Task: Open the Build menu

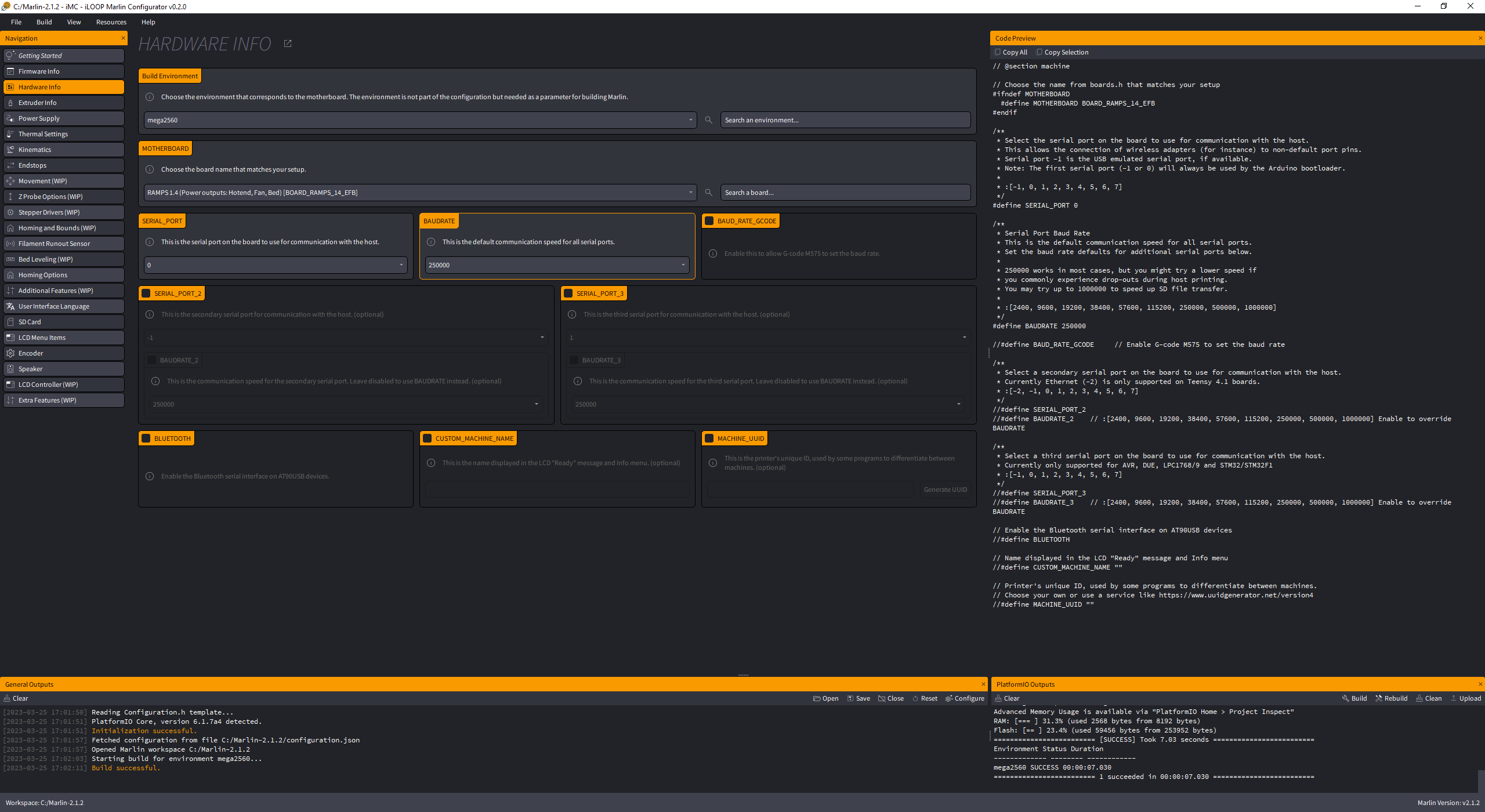Action: (x=44, y=22)
